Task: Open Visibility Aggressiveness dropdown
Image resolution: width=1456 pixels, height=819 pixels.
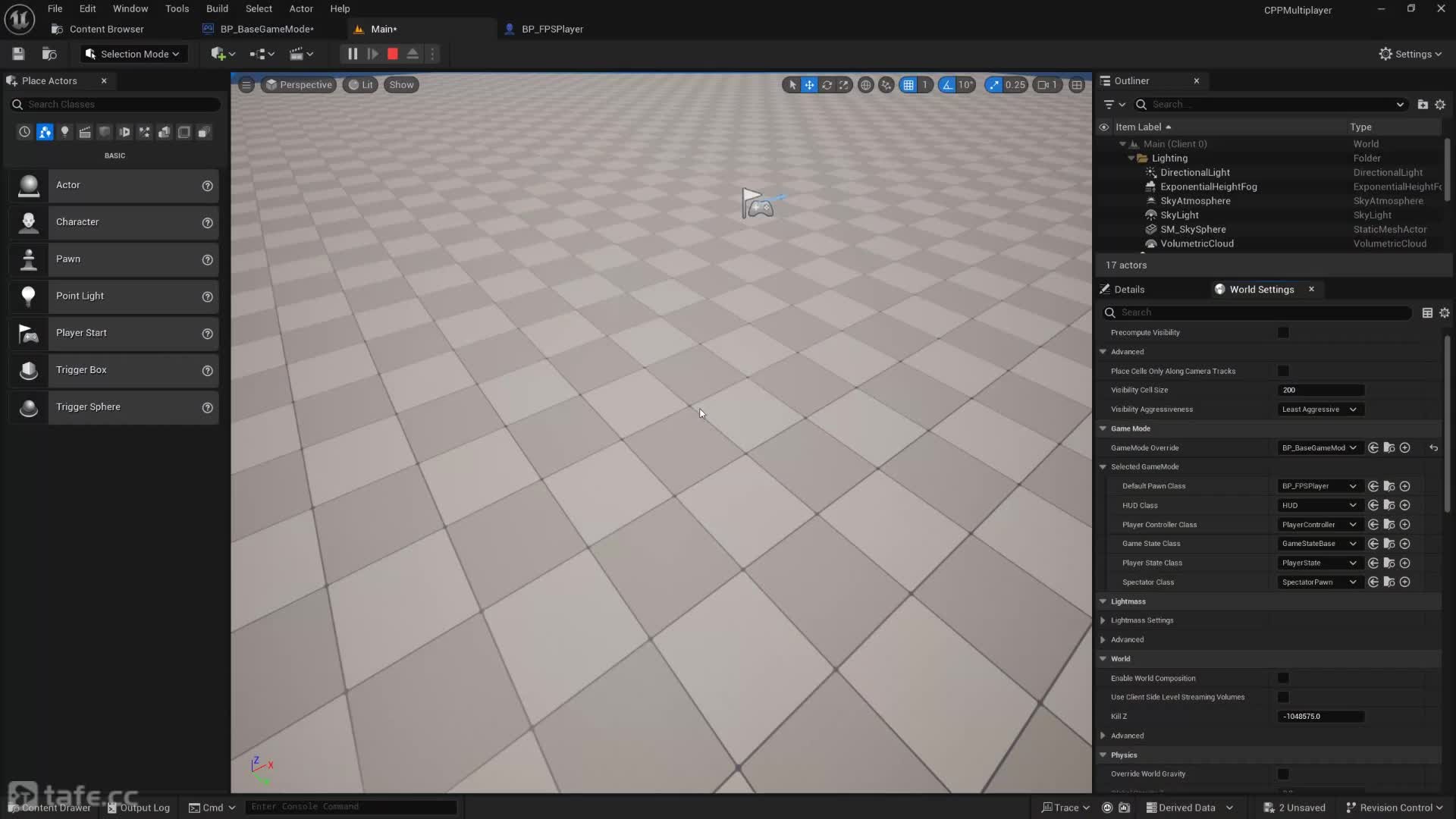Action: pos(1320,409)
